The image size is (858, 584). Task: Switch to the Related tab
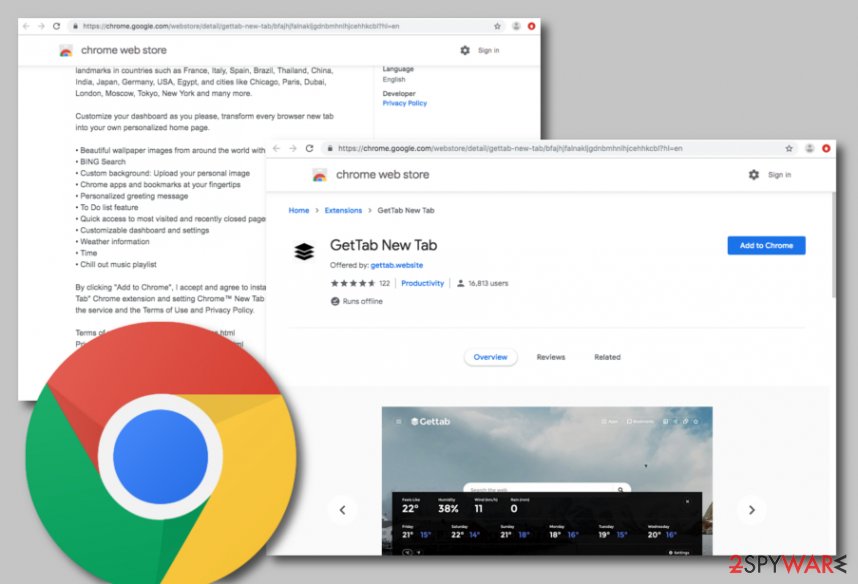[607, 357]
